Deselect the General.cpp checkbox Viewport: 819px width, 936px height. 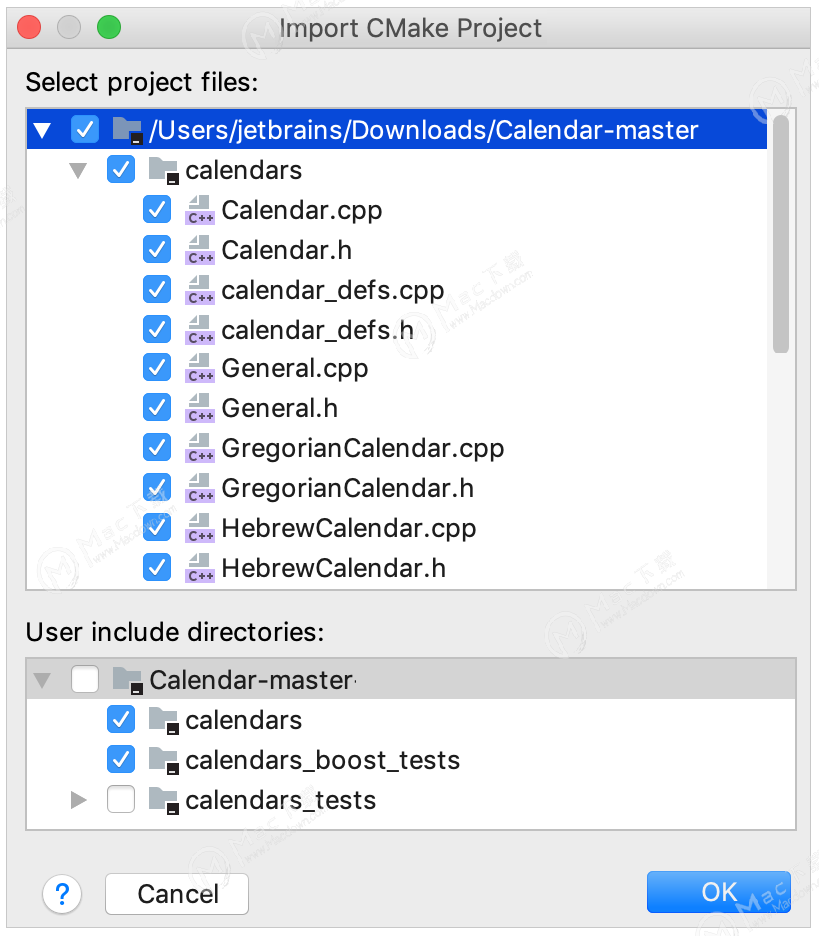[156, 367]
